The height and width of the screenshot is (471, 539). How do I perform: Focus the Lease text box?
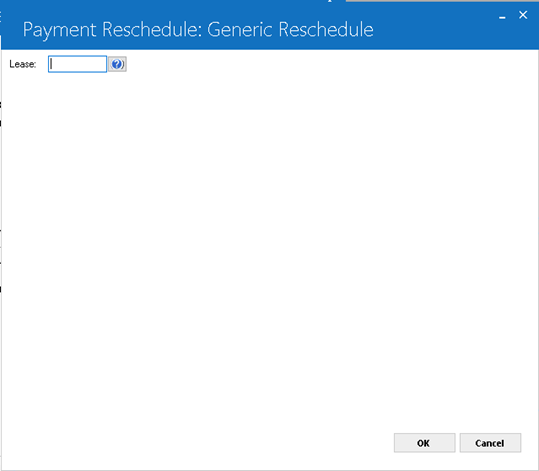(77, 64)
